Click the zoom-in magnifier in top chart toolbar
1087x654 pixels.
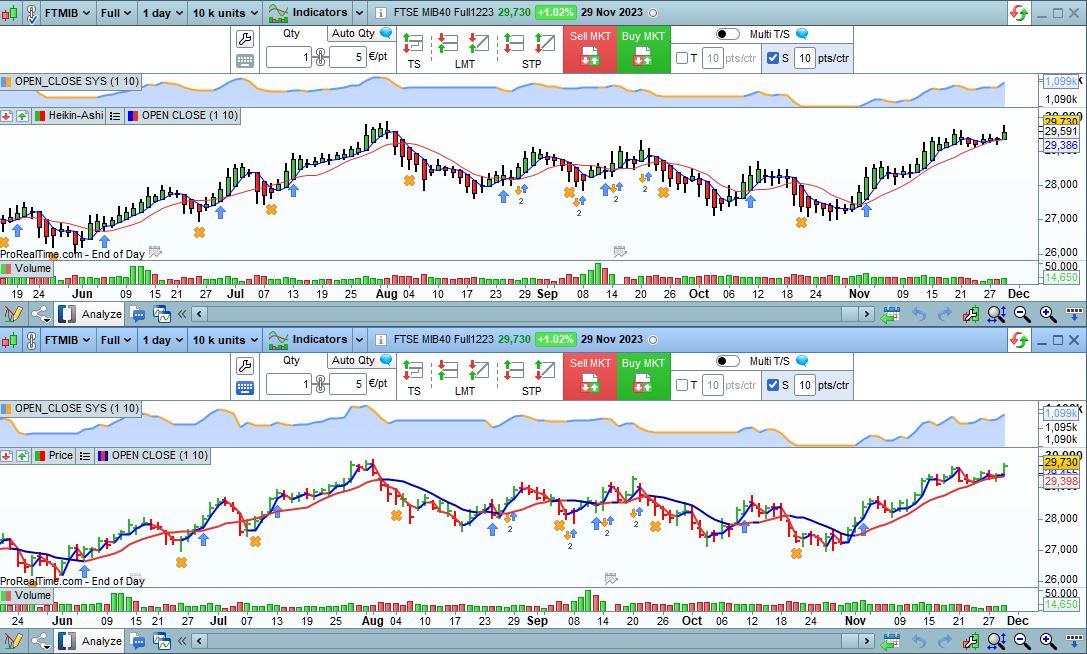pyautogui.click(x=1047, y=314)
